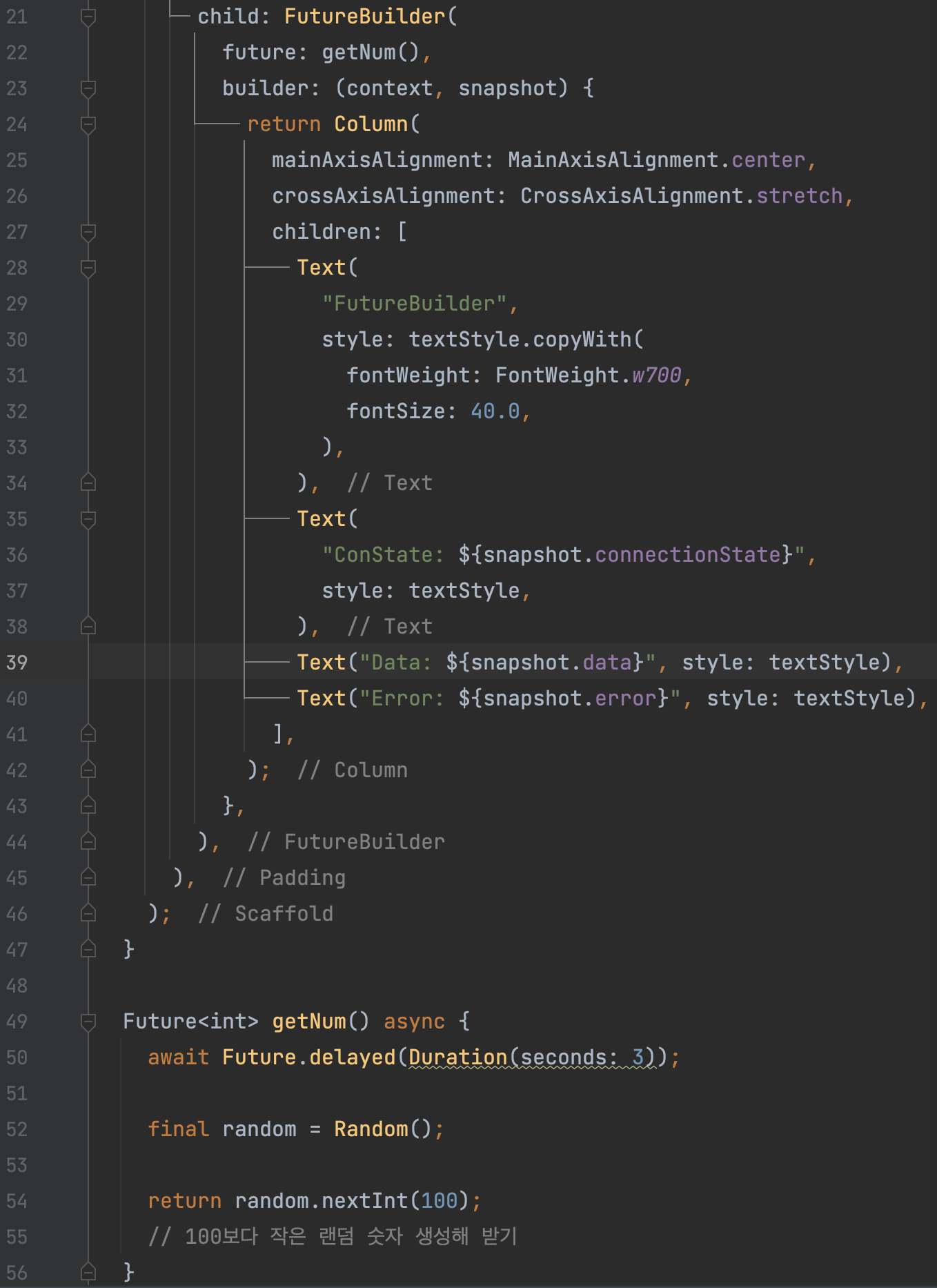Click the underlined Duration(seconds: 3) warning
The width and height of the screenshot is (937, 1288).
[533, 1057]
